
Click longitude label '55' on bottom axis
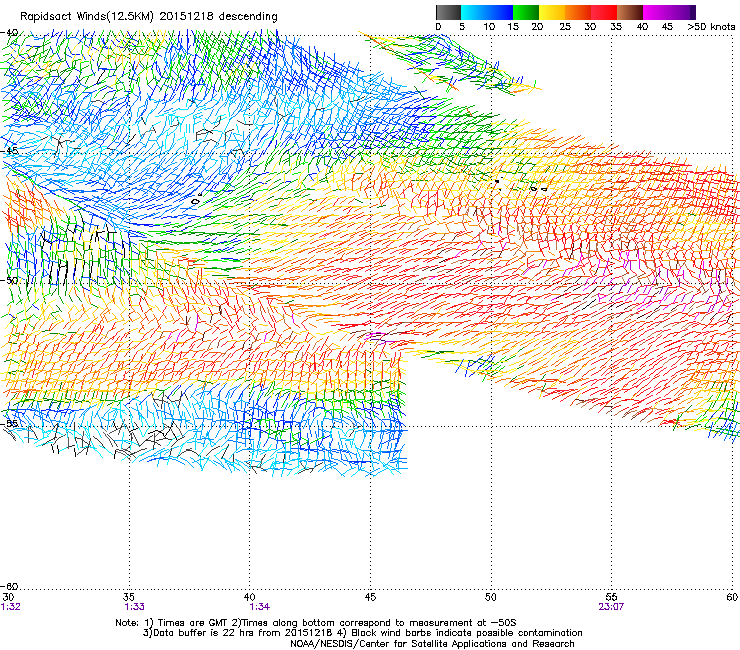[611, 597]
